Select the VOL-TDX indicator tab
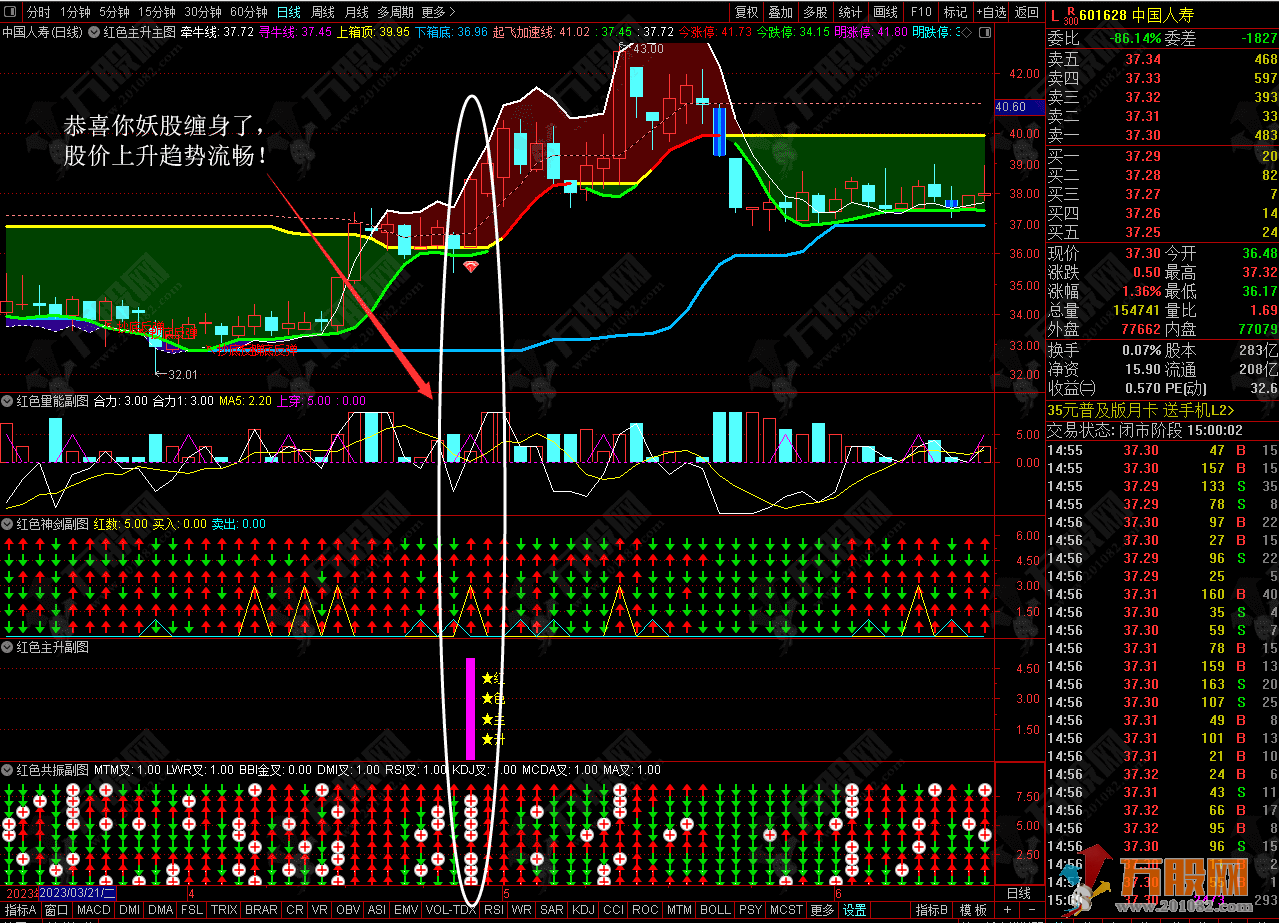 (450, 911)
